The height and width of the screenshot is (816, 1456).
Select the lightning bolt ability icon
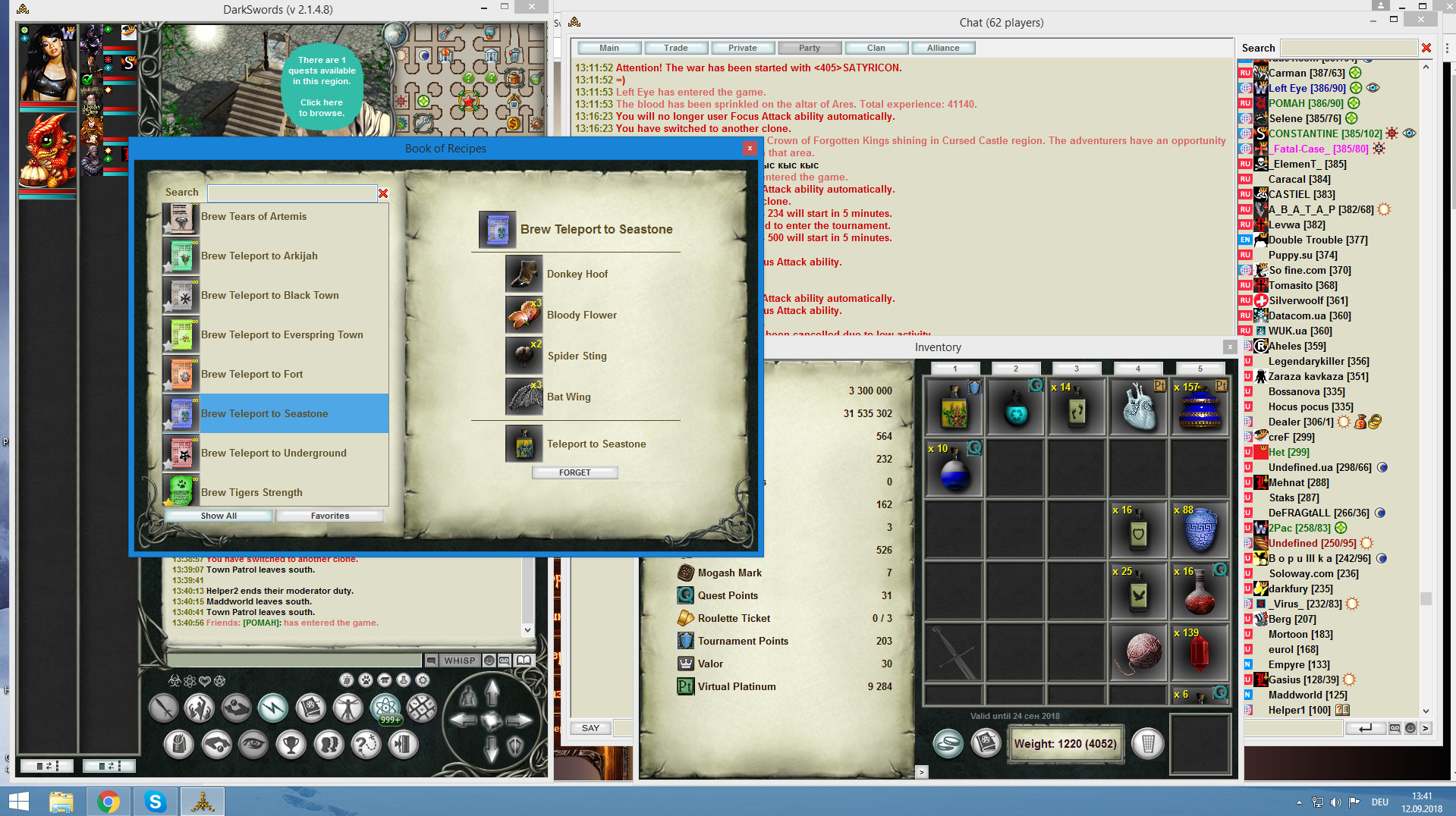click(x=272, y=708)
